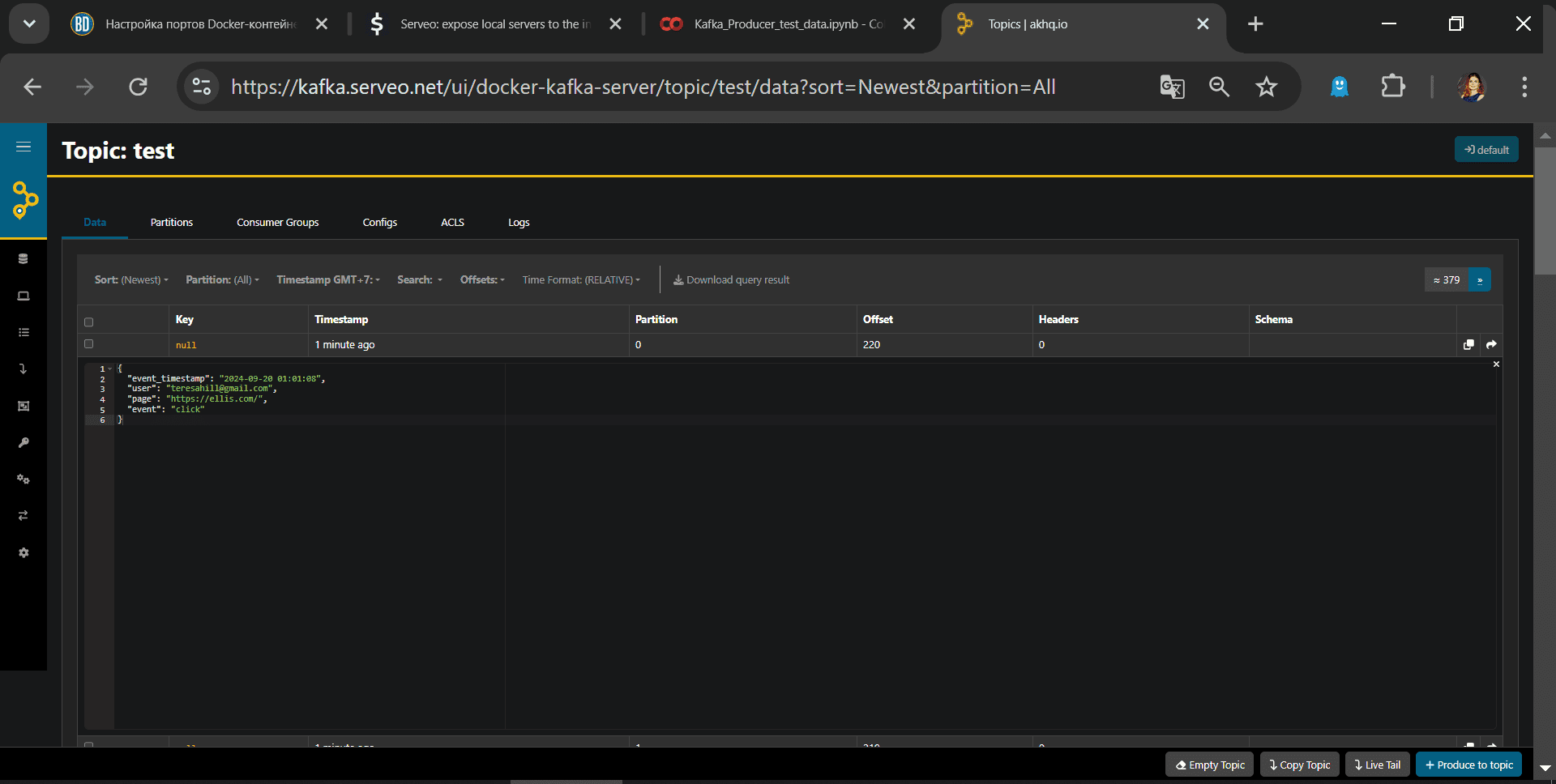This screenshot has width=1556, height=784.
Task: Click Download query result link
Action: click(731, 279)
